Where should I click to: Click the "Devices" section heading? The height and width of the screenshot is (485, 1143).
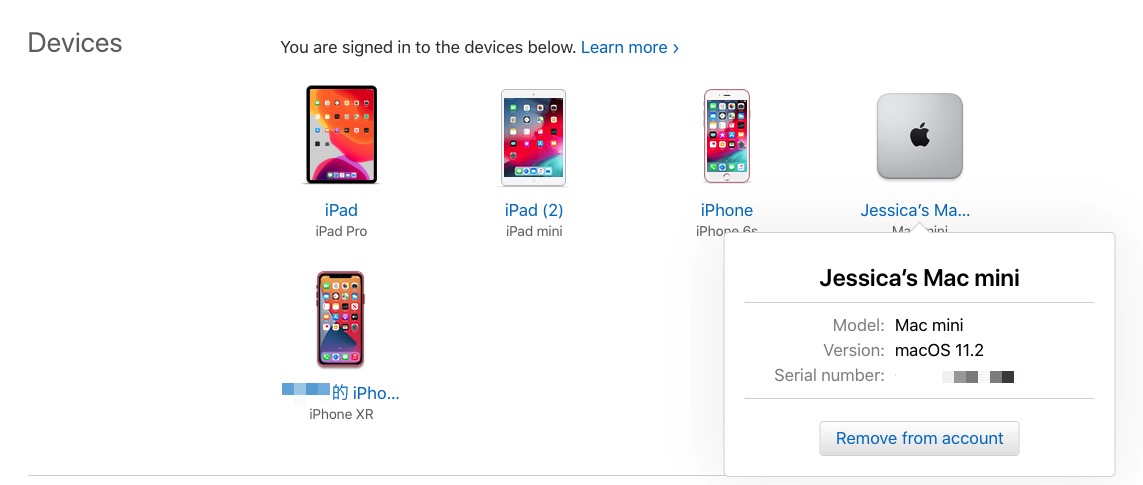coord(75,43)
